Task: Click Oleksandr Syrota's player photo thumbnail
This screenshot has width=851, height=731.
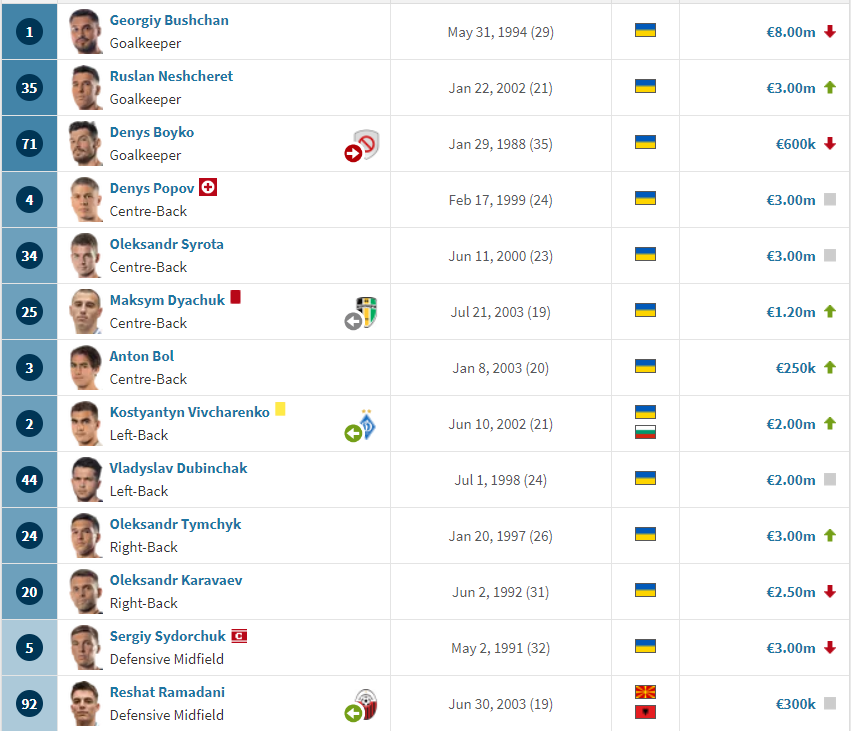Action: [86, 255]
